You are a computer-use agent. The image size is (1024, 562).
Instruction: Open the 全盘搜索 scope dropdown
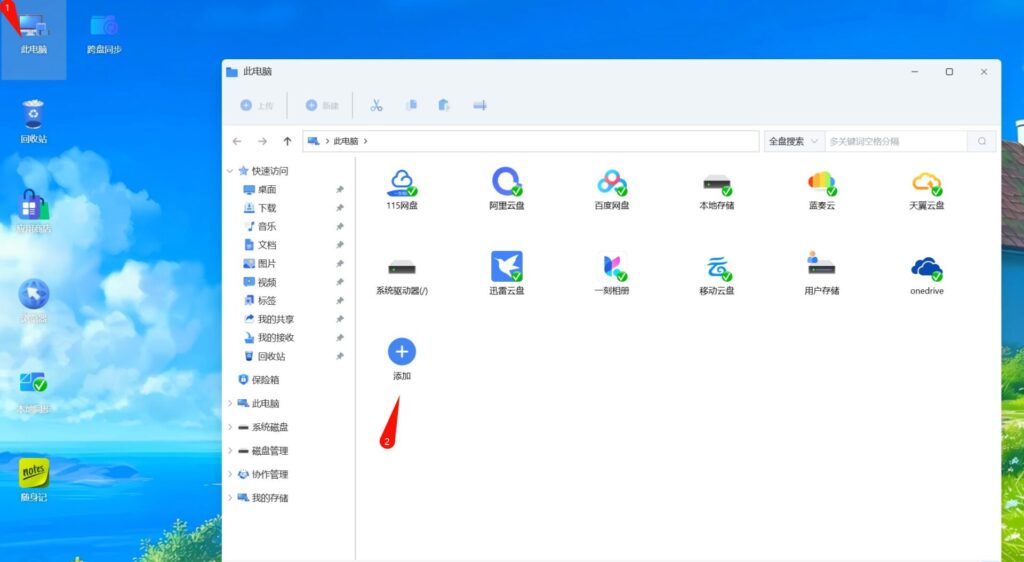tap(794, 141)
